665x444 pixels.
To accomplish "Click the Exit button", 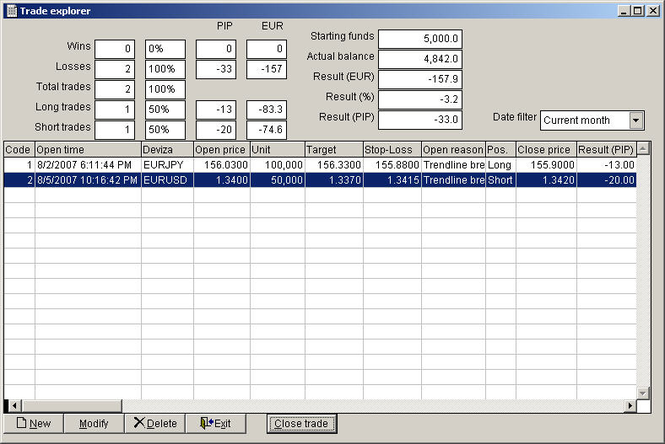I will coord(216,423).
